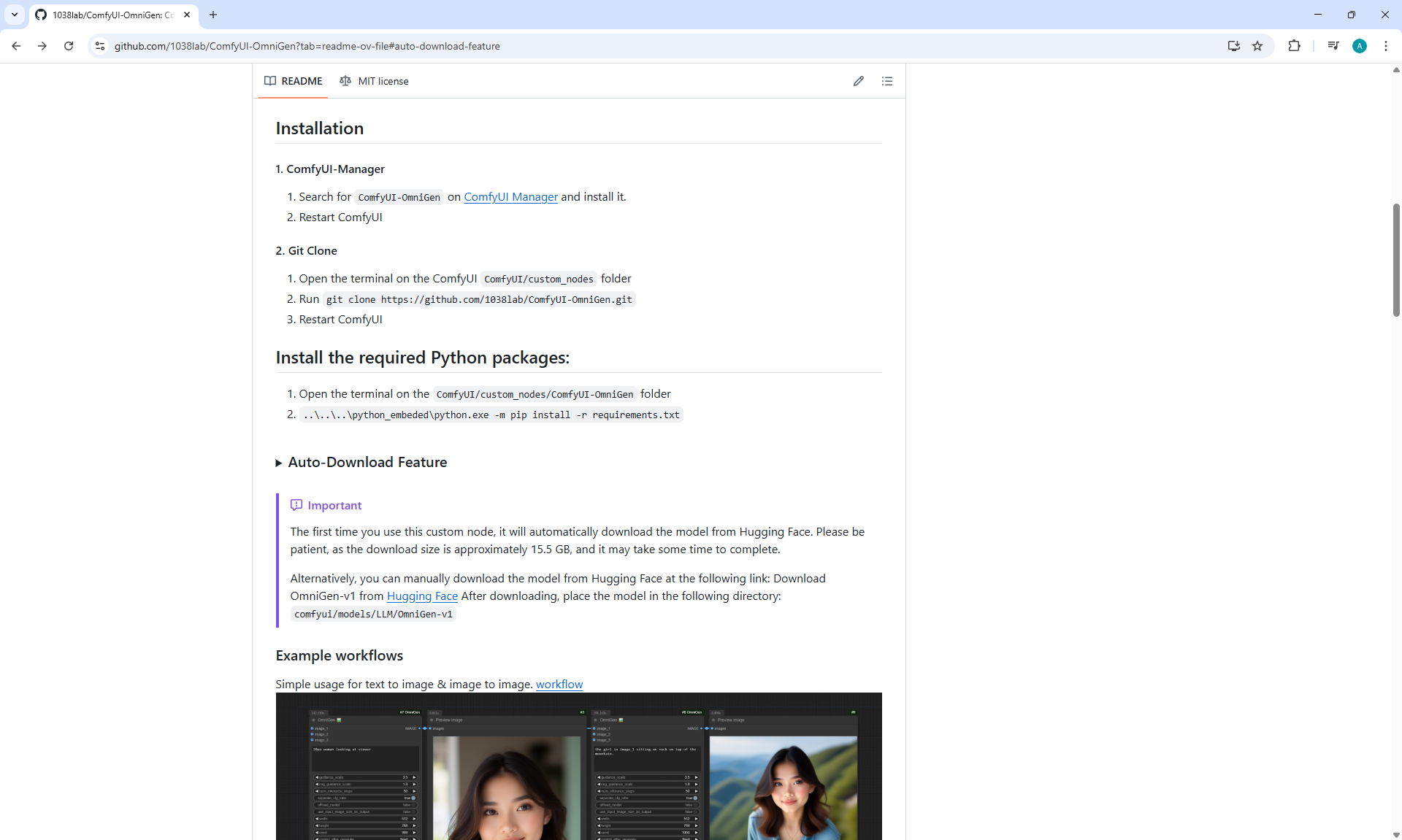Viewport: 1402px width, 840px height.
Task: Open the example workflow link
Action: coord(559,685)
